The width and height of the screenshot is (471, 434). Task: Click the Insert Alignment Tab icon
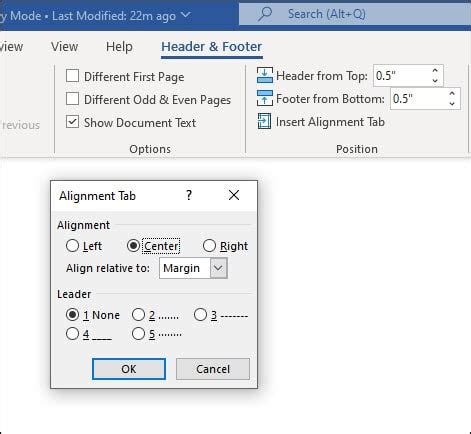pyautogui.click(x=264, y=122)
